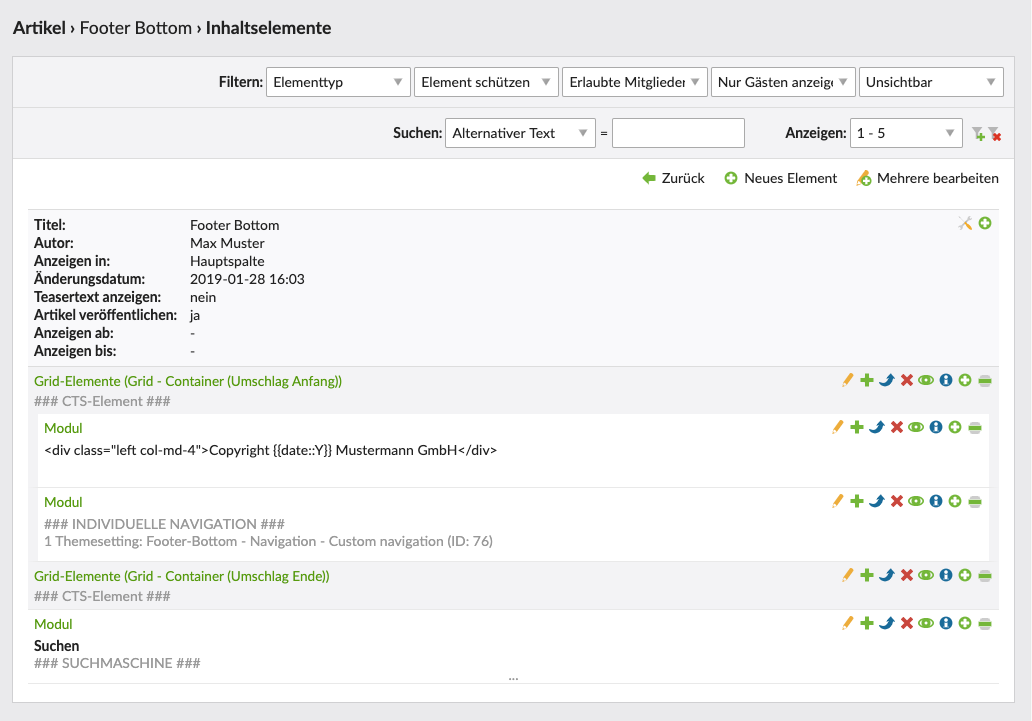Screen dimensions: 1032x721
Task: Open the Elementtyp filter dropdown
Action: (x=338, y=82)
